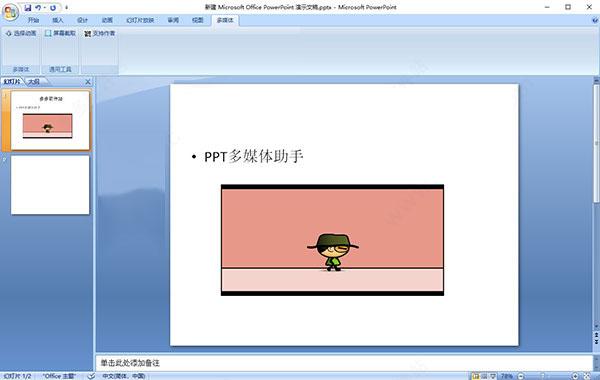This screenshot has width=600, height=380.
Task: Click the 屏幕截取 screen capture button
Action: click(60, 33)
